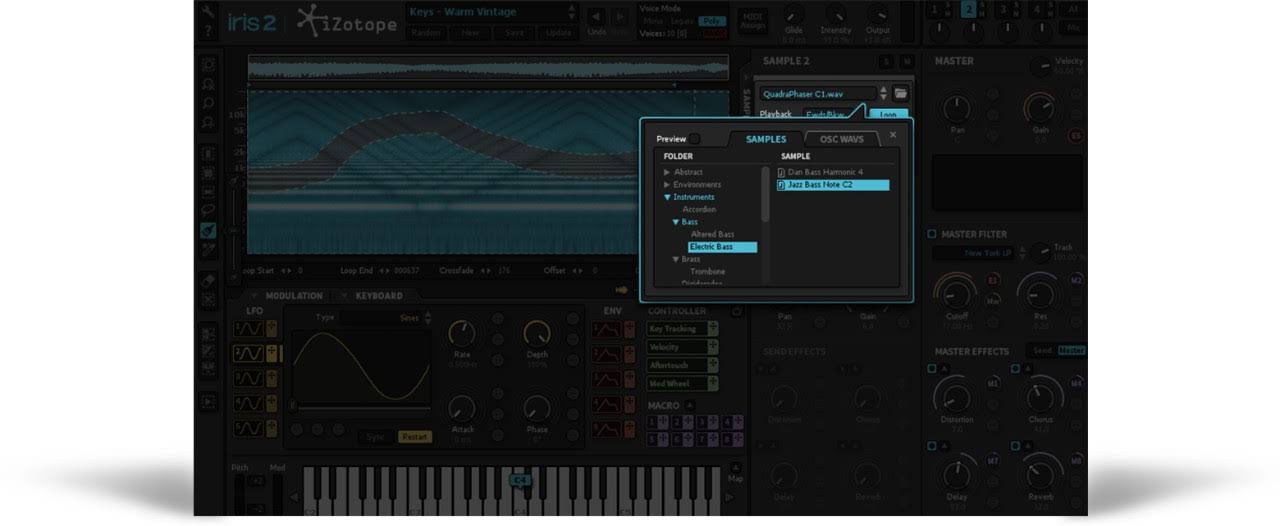
Task: Toggle LFO Restart mode
Action: (414, 436)
